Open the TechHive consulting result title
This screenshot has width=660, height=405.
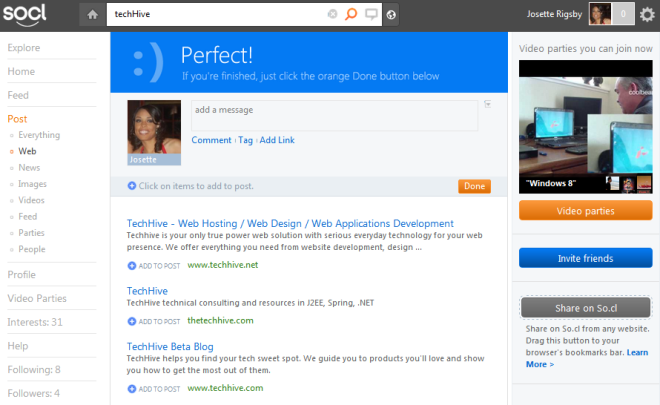pyautogui.click(x=147, y=291)
